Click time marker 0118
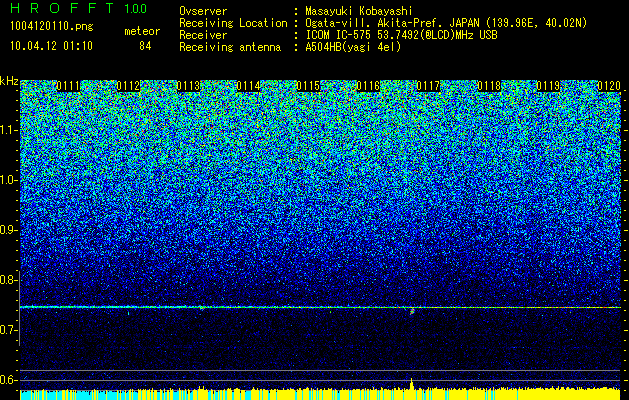This screenshot has width=629, height=400. pos(489,86)
